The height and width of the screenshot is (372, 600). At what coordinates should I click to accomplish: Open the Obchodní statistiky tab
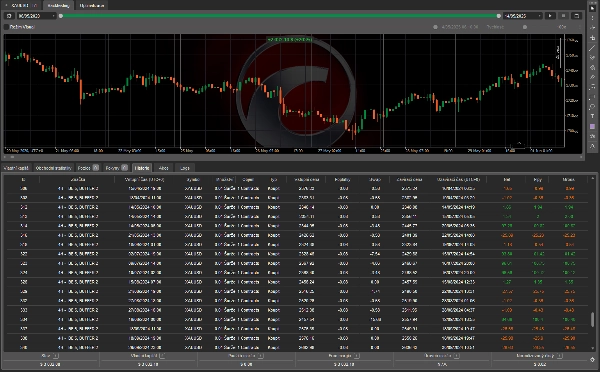pyautogui.click(x=54, y=168)
